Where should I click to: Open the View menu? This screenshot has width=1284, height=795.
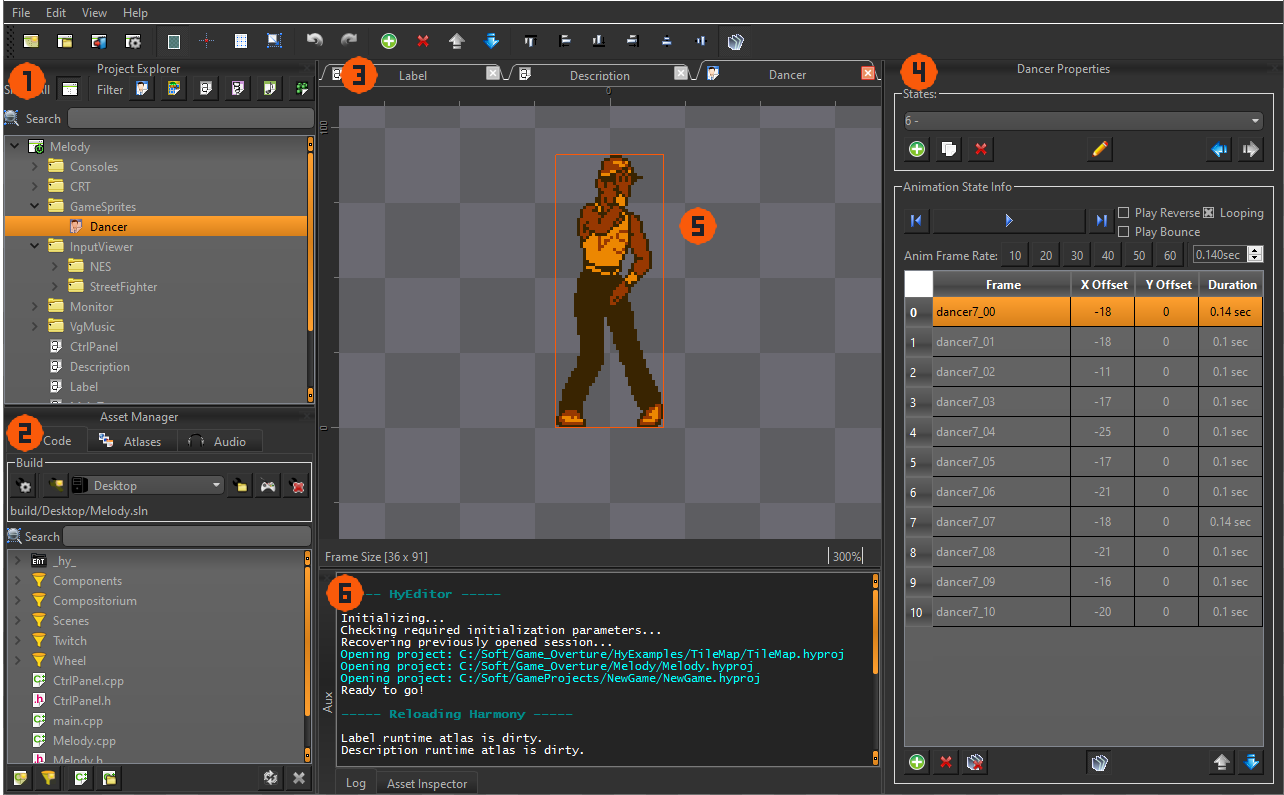tap(93, 12)
